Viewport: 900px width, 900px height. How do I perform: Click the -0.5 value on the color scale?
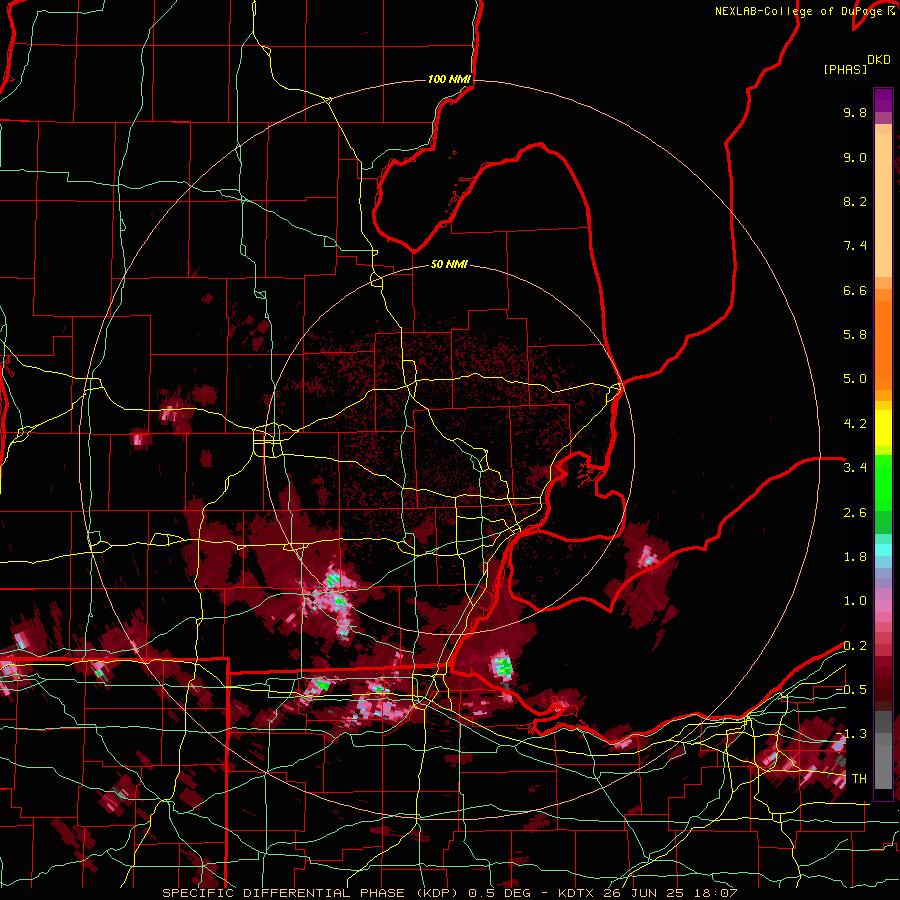pos(851,690)
